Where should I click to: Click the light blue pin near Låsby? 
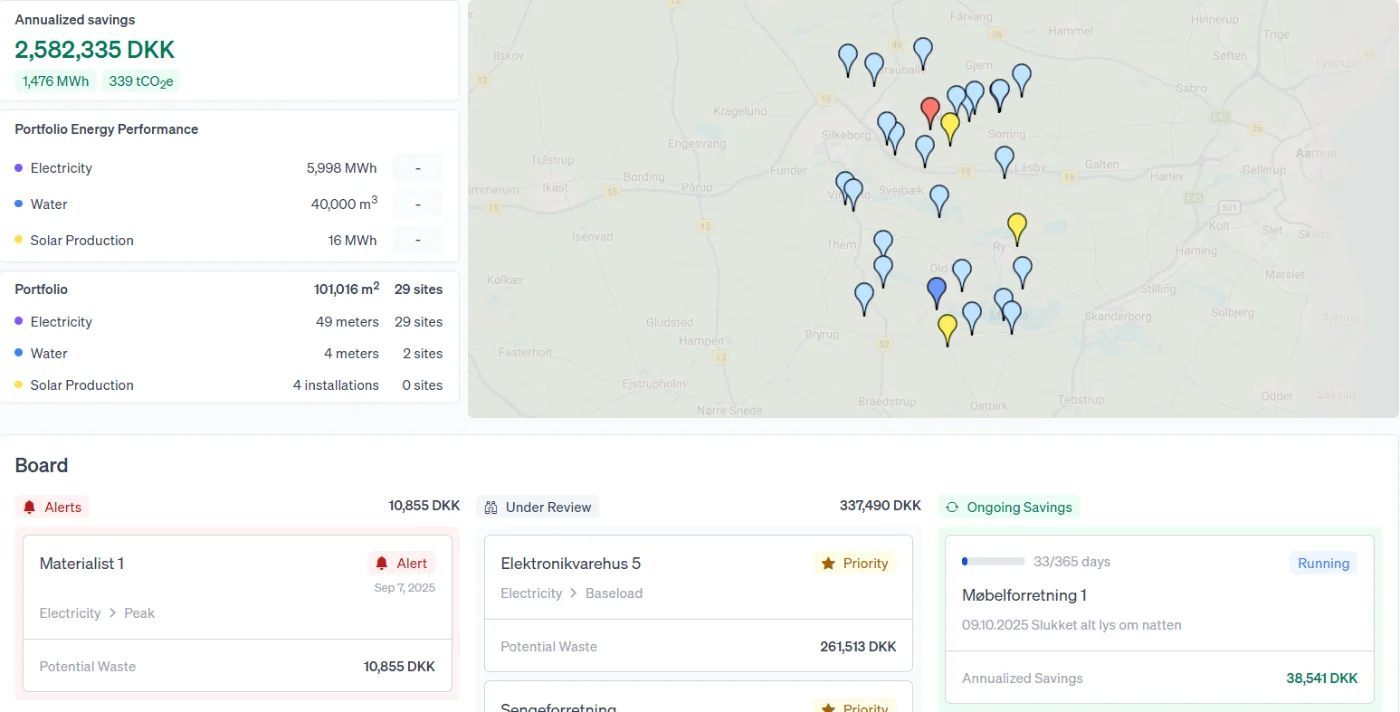coord(1004,161)
